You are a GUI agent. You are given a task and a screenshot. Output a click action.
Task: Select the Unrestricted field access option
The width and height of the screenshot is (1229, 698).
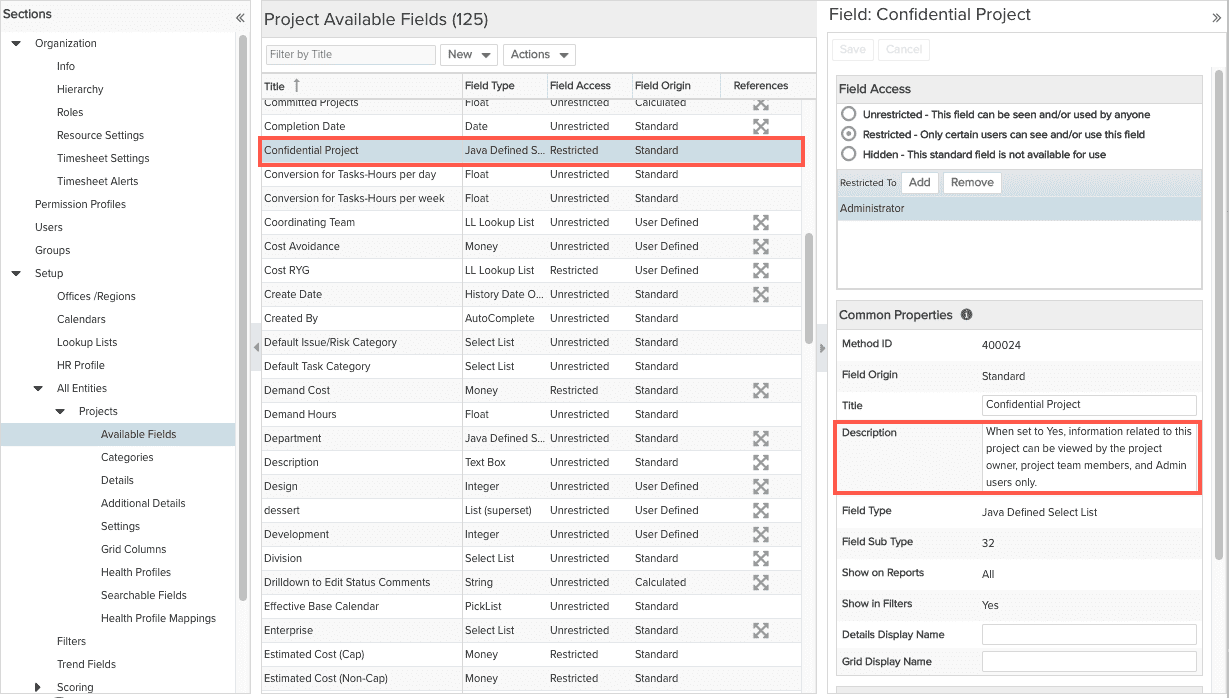coord(849,115)
